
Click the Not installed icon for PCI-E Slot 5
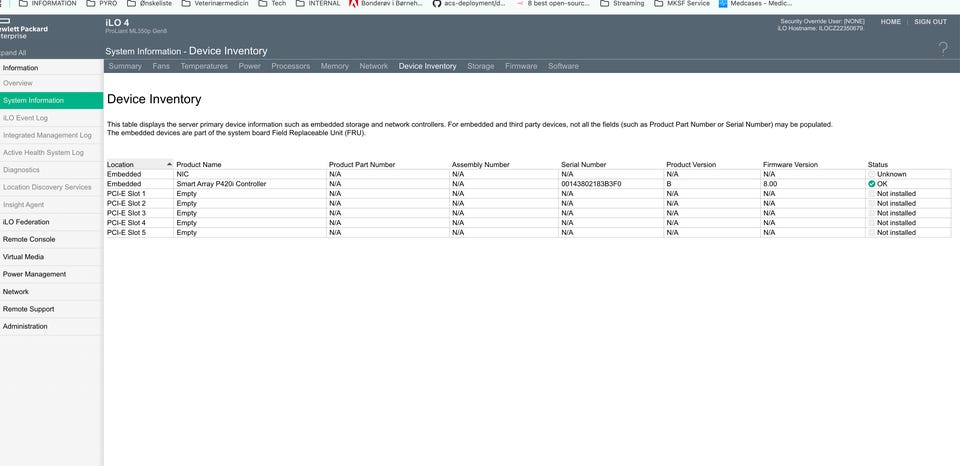tap(871, 233)
